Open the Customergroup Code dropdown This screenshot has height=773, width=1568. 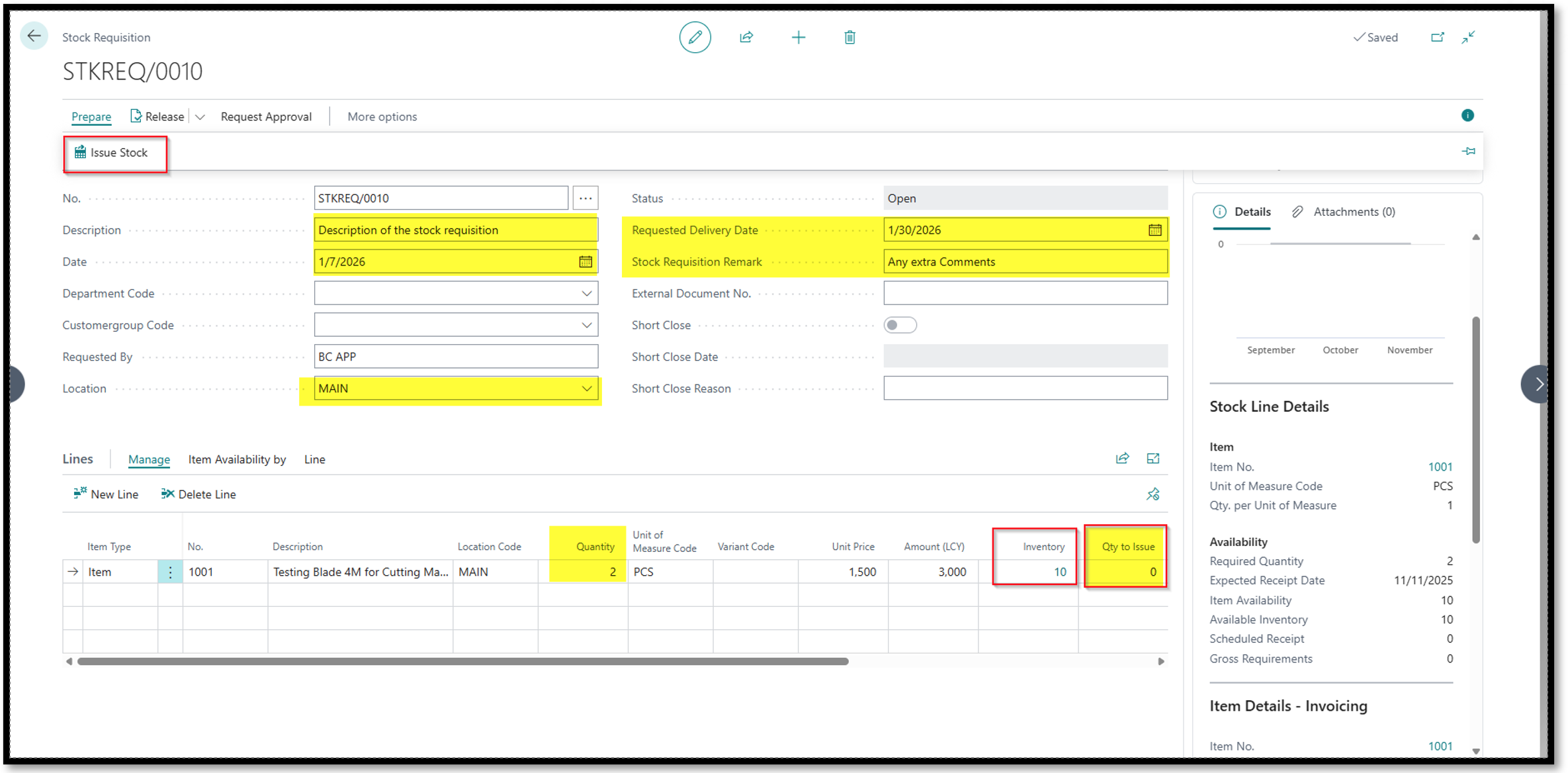(586, 325)
